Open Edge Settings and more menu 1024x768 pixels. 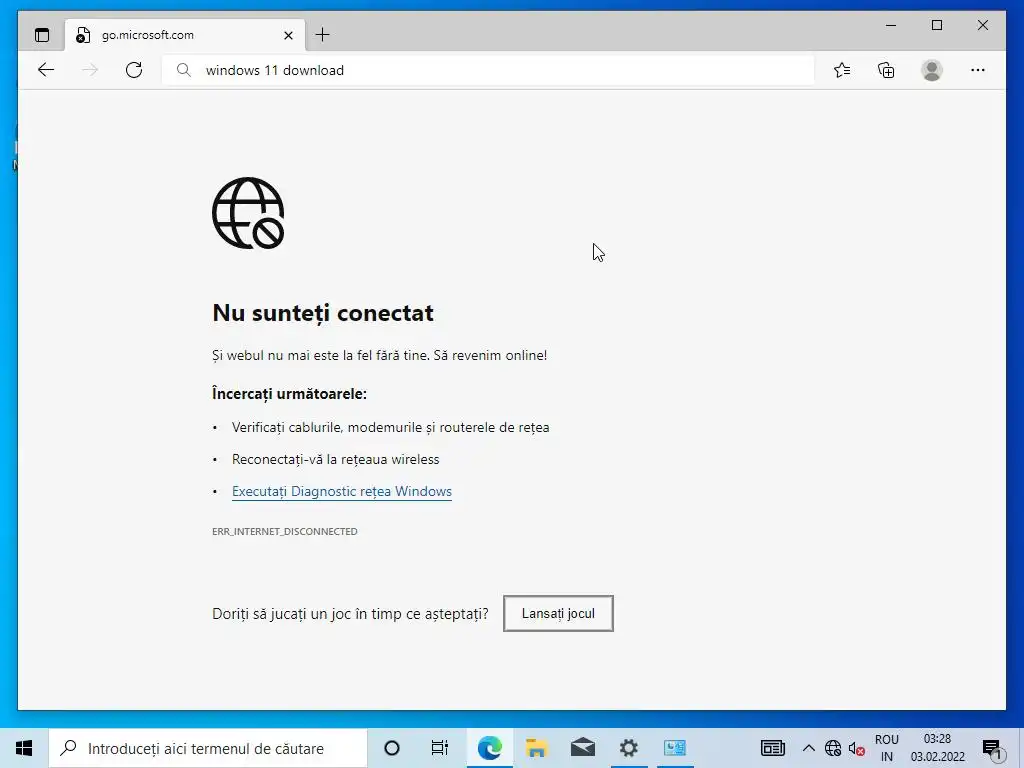click(x=978, y=70)
